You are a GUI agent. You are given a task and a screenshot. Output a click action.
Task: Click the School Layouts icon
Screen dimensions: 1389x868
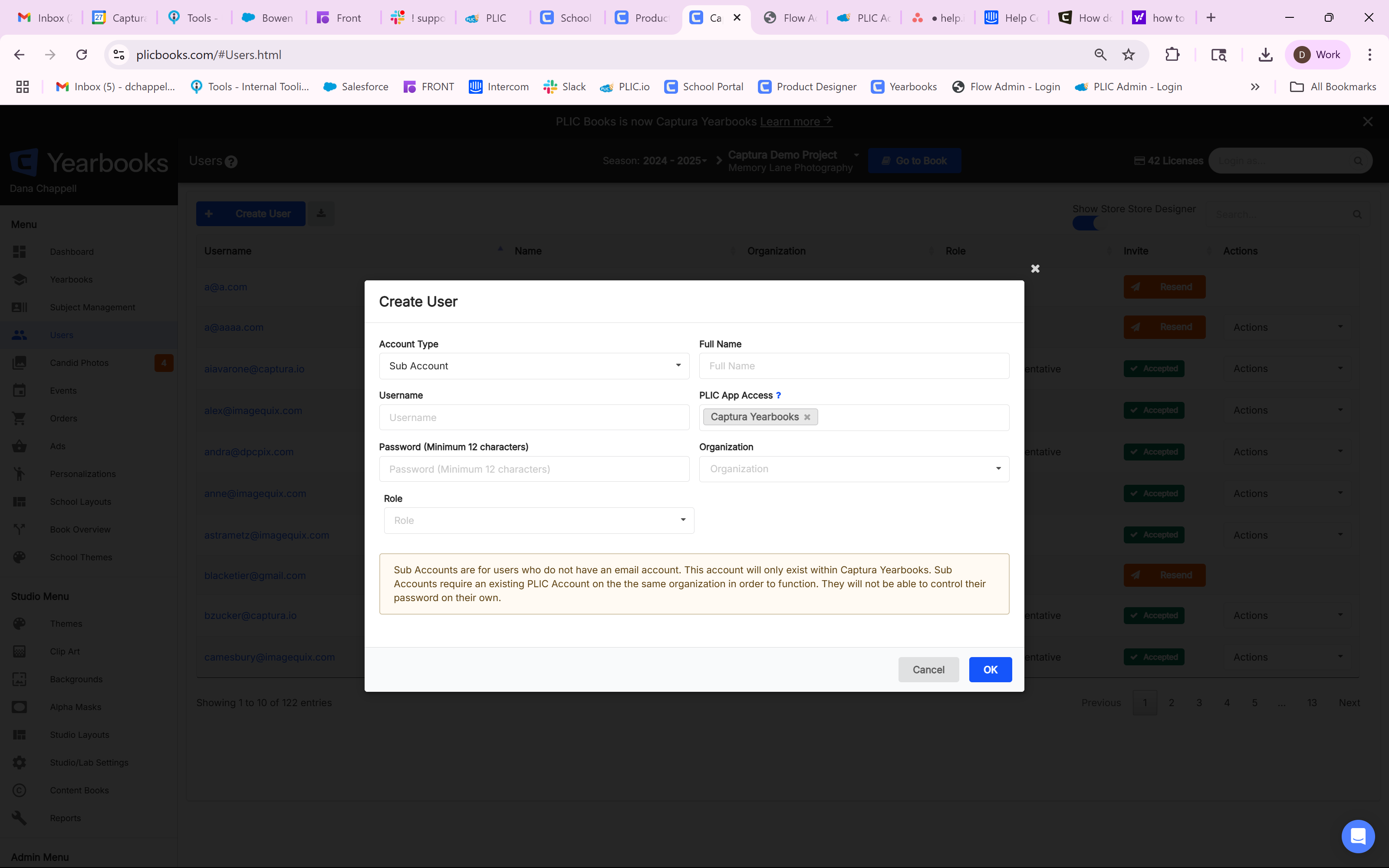click(x=19, y=502)
